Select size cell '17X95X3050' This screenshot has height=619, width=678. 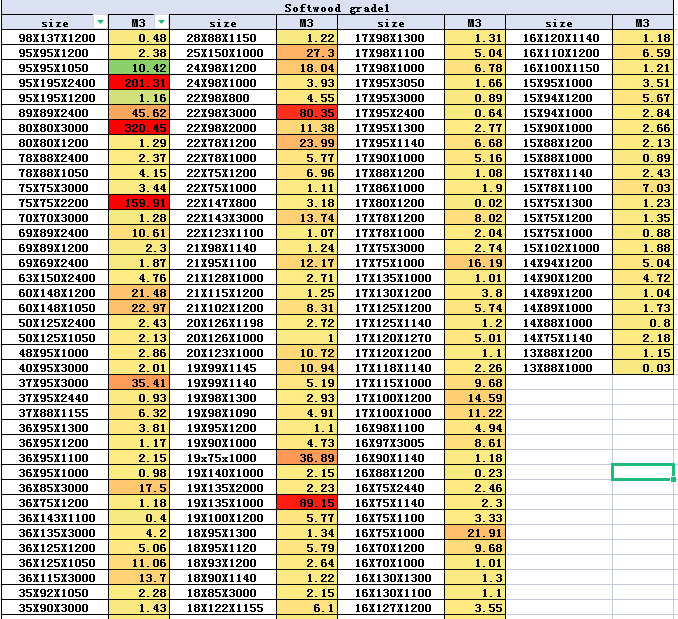tap(391, 83)
